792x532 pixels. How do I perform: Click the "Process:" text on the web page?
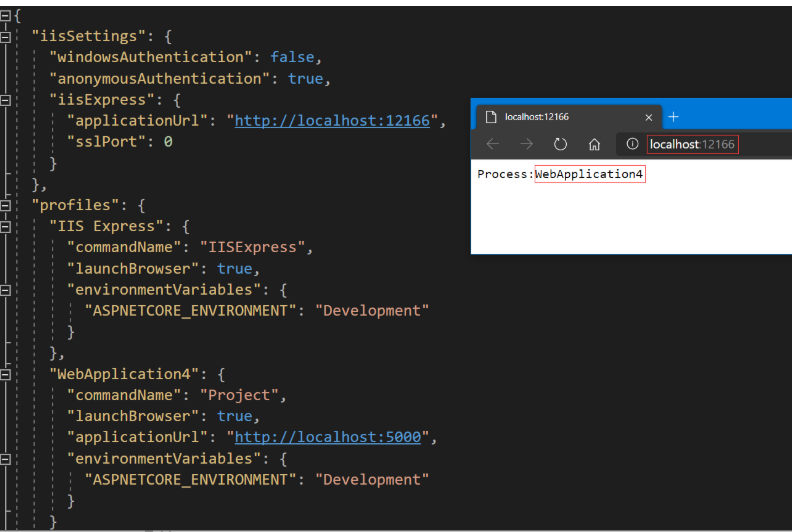coord(505,174)
